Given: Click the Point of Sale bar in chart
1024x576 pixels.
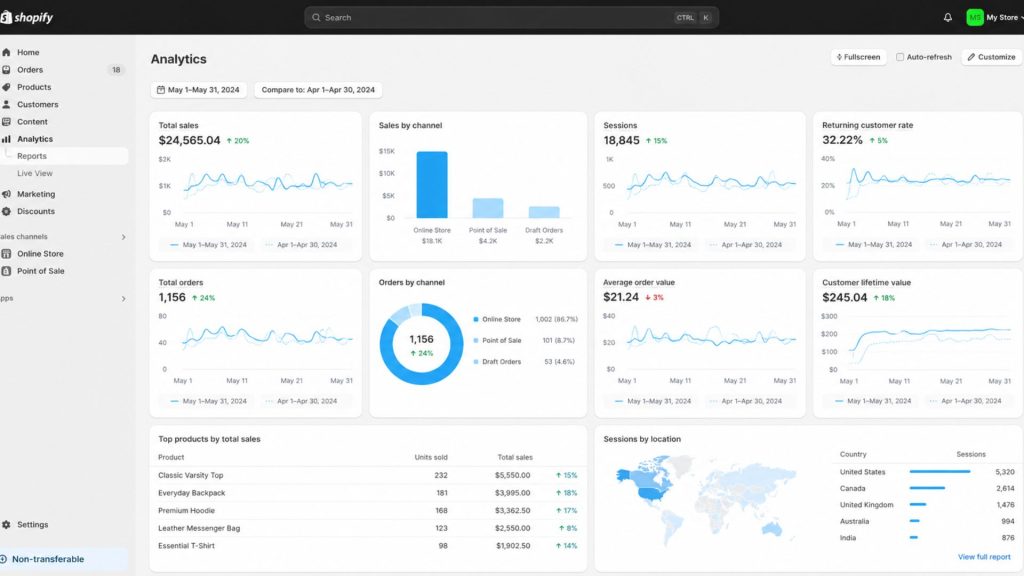Looking at the screenshot, I should click(488, 208).
